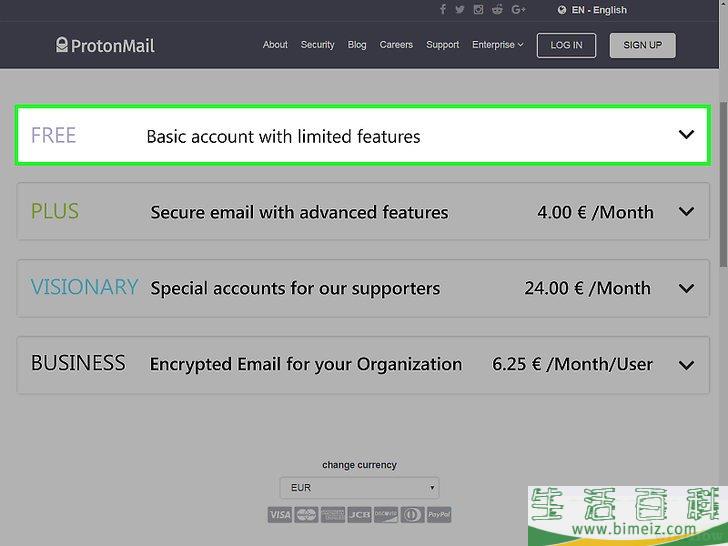Select the VISIONARY plan title
The image size is (728, 546).
pos(84,287)
